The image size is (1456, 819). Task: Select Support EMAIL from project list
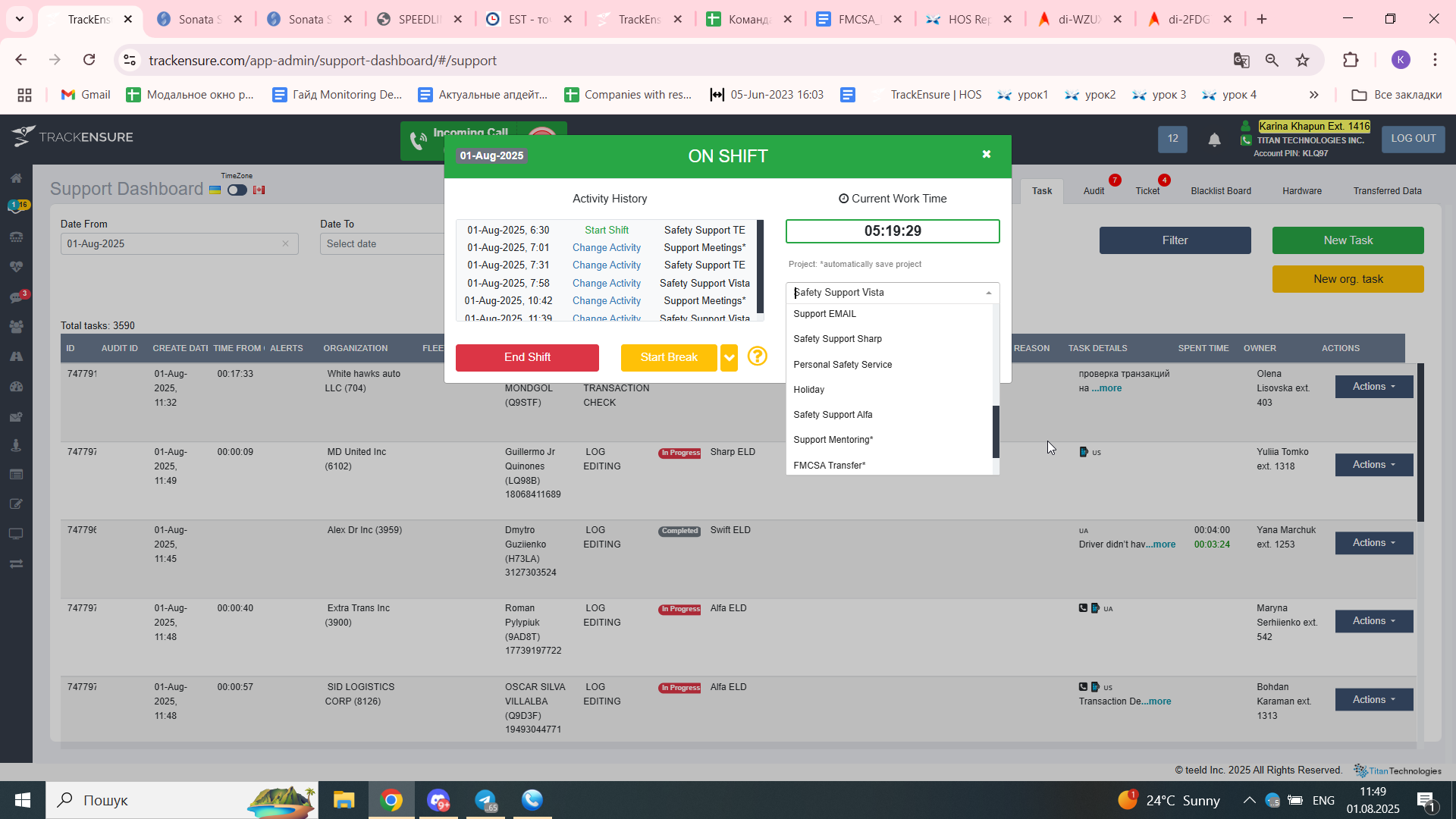889,314
